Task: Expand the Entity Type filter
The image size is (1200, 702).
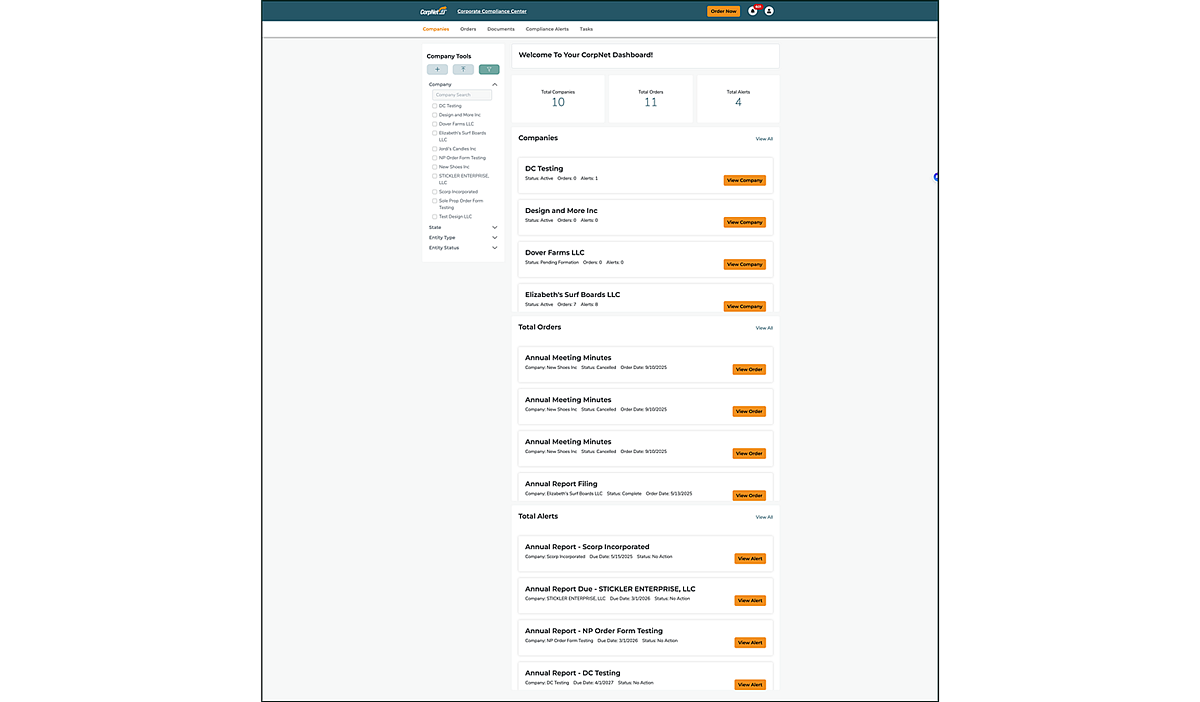Action: (495, 238)
